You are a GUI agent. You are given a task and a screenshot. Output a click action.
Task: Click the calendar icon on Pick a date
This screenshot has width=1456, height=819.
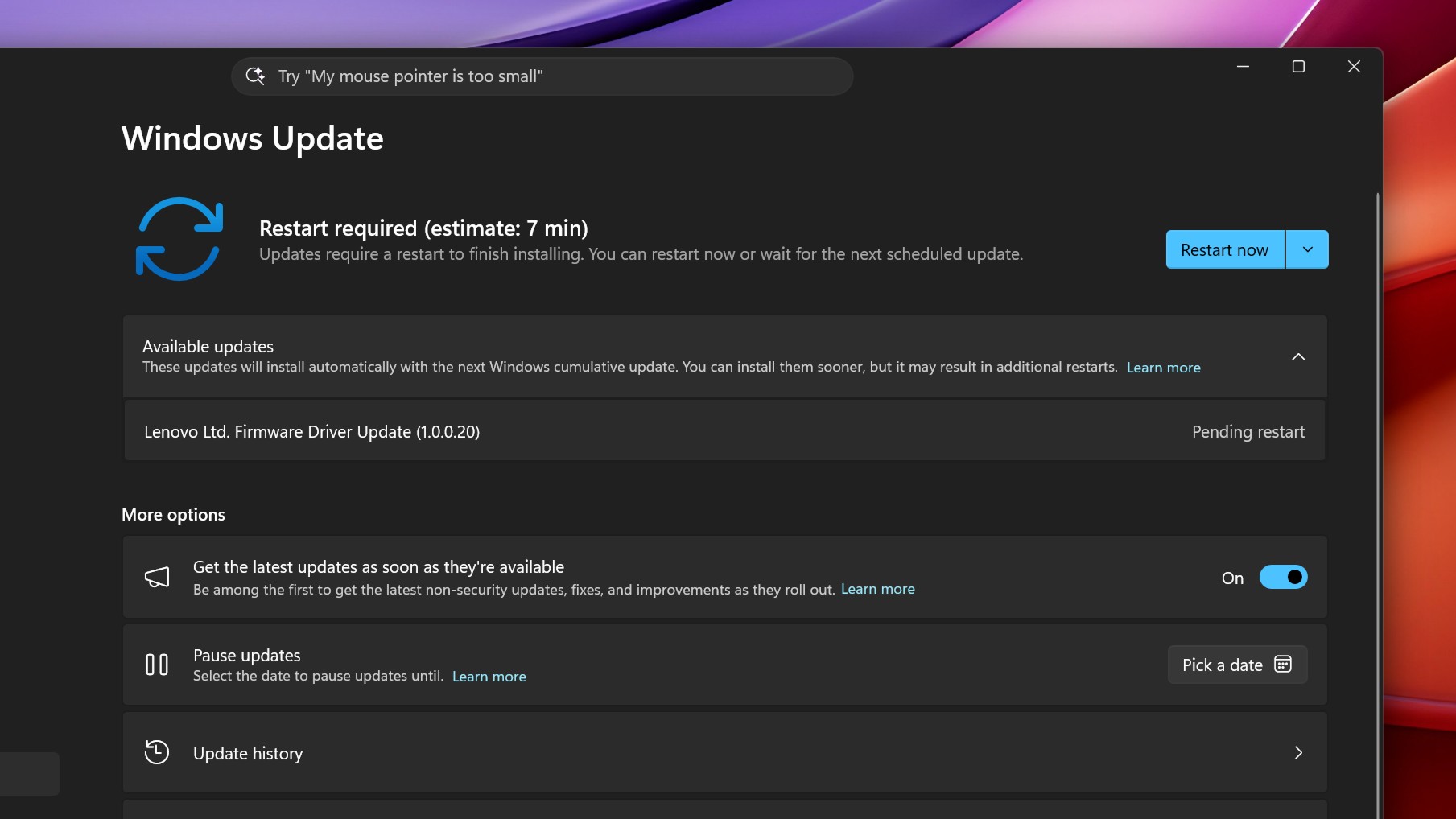pyautogui.click(x=1283, y=665)
